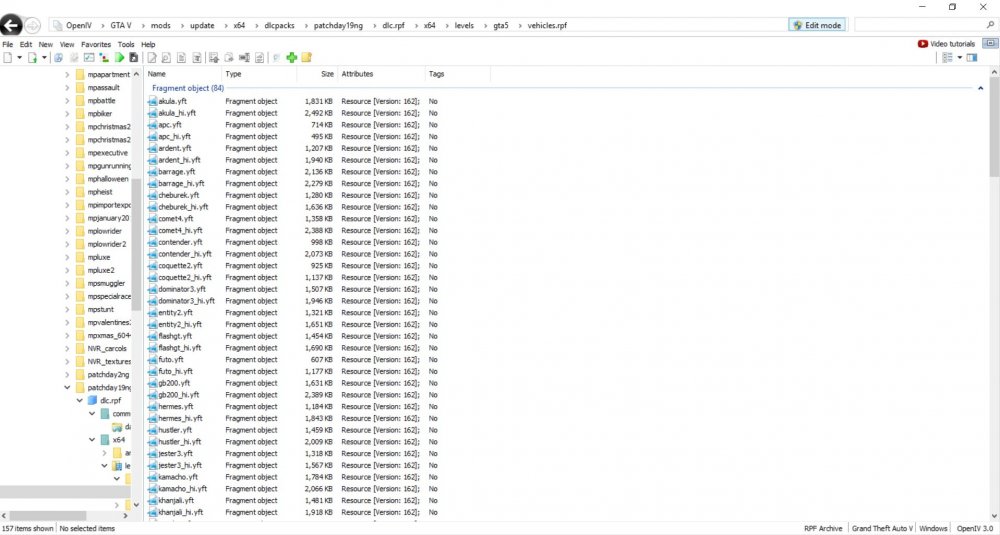
Task: Click the green play arrow toolbar icon
Action: coord(119,57)
